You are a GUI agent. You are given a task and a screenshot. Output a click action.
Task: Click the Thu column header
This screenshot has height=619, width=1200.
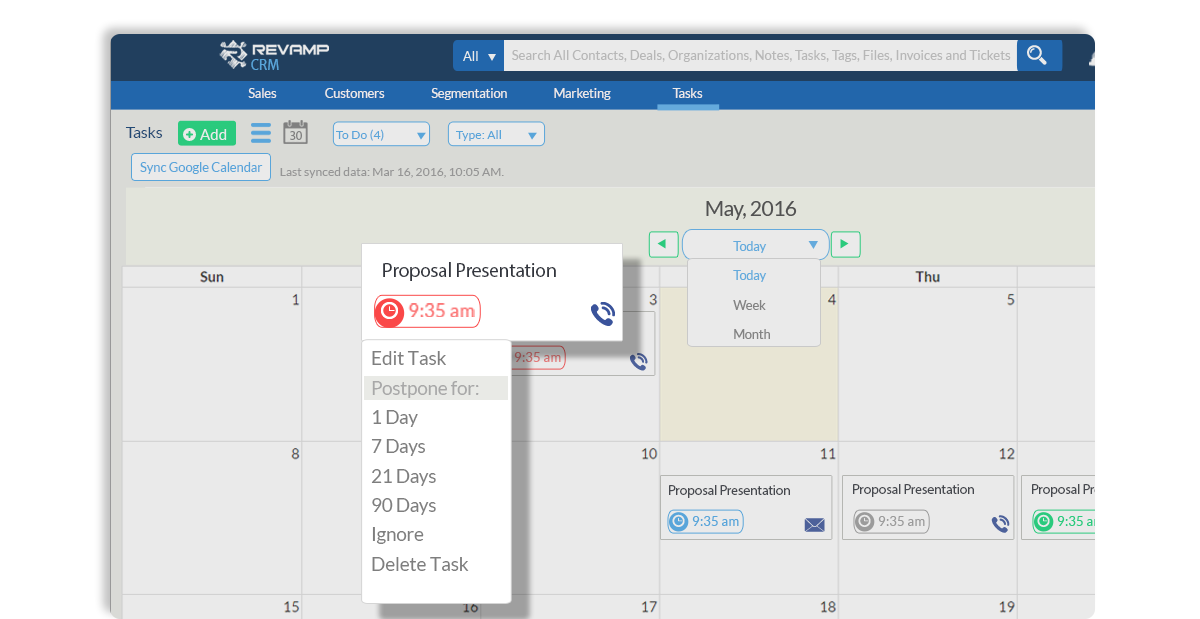coord(928,277)
